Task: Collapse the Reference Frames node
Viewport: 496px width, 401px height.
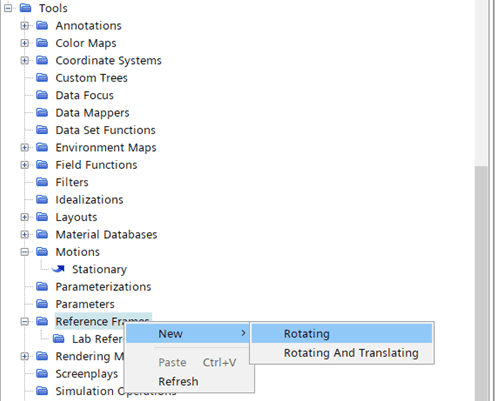Action: click(24, 321)
